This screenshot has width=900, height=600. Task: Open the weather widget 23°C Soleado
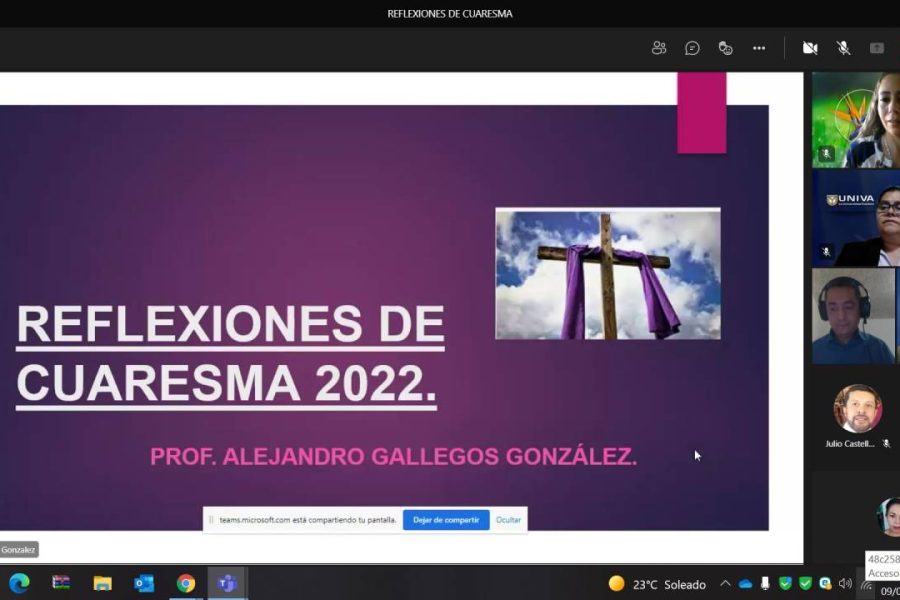(657, 584)
